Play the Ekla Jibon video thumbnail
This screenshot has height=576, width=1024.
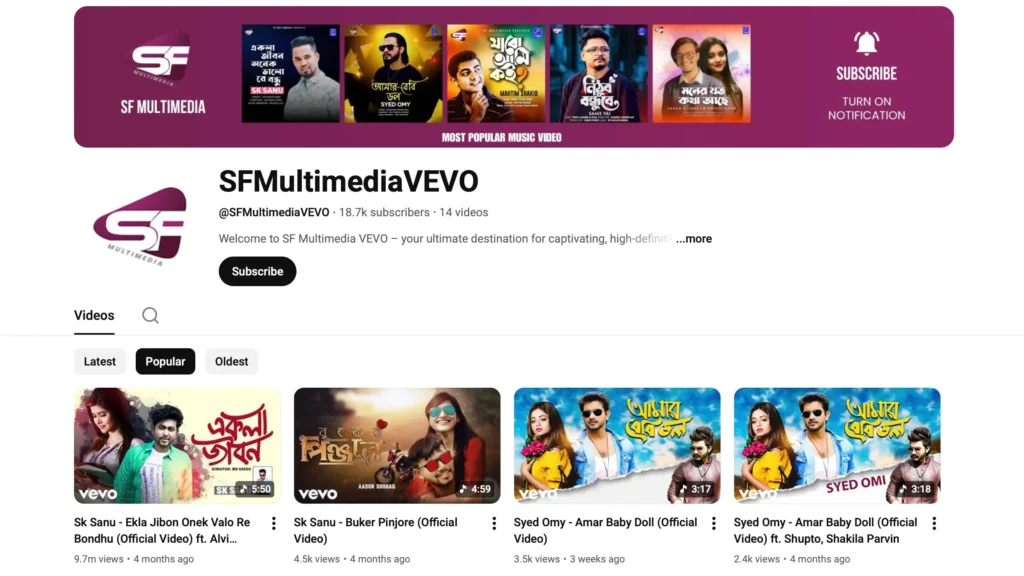click(177, 445)
